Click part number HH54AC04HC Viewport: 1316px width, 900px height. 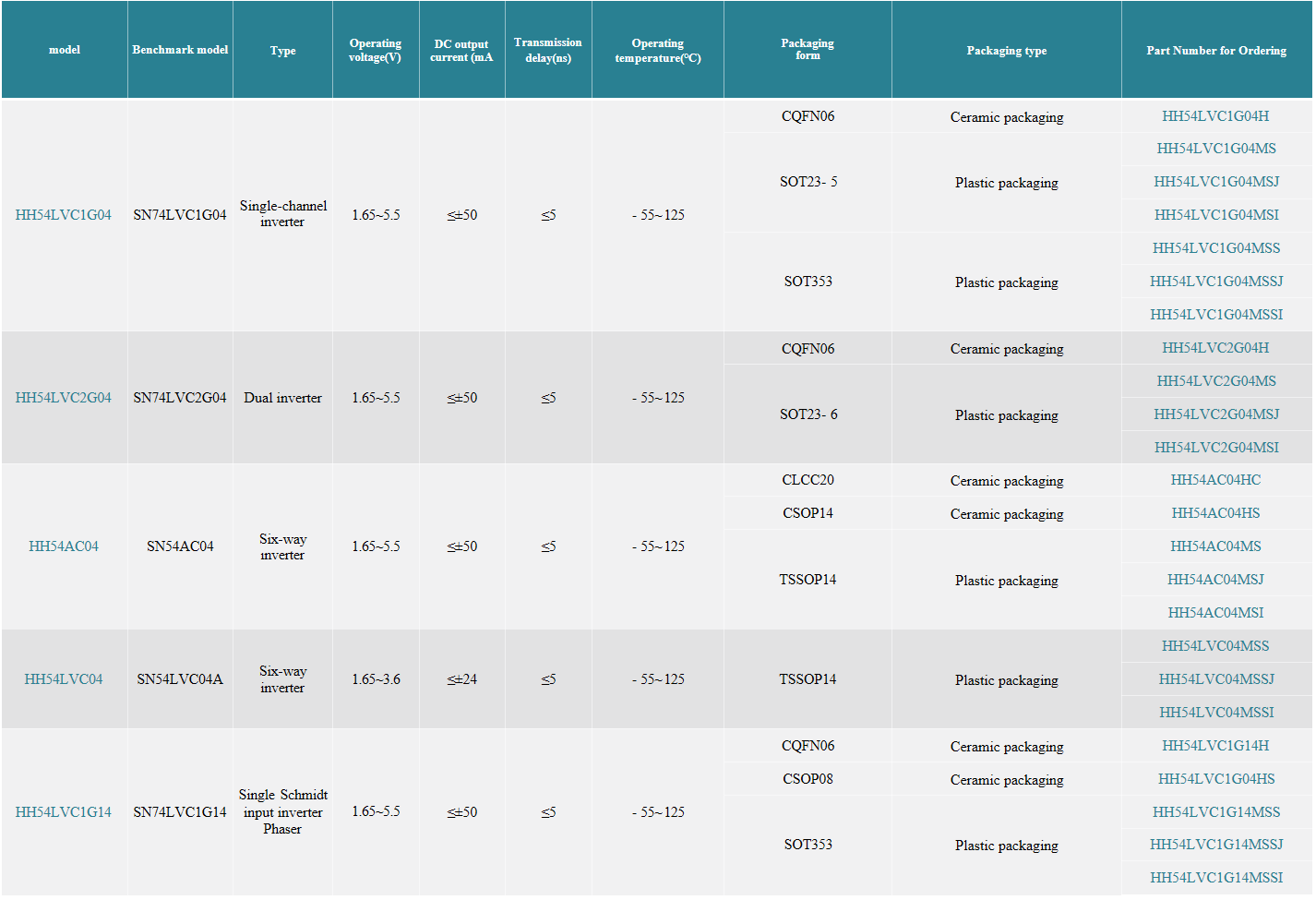[x=1215, y=480]
